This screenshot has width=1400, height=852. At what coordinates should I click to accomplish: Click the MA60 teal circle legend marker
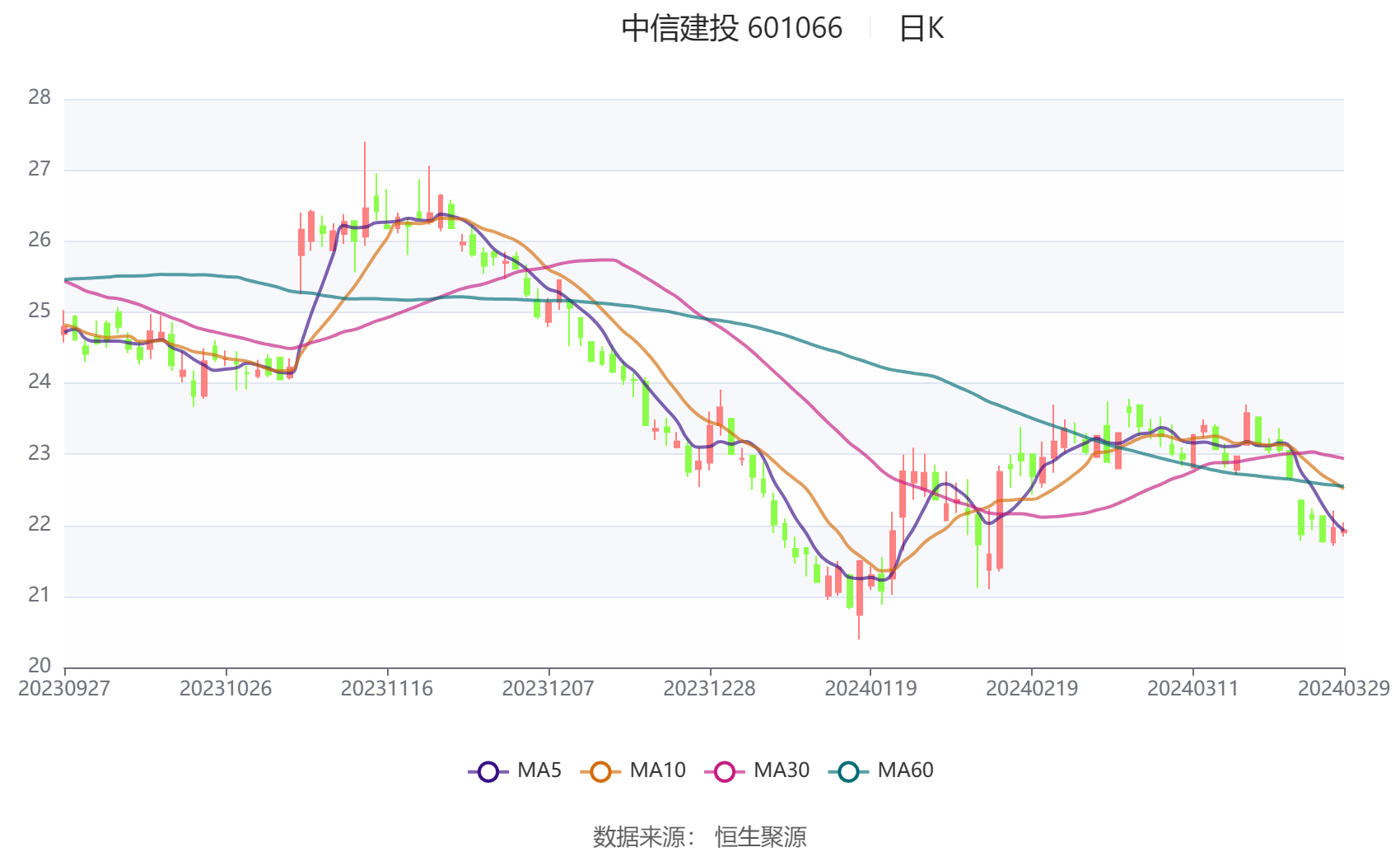click(848, 771)
